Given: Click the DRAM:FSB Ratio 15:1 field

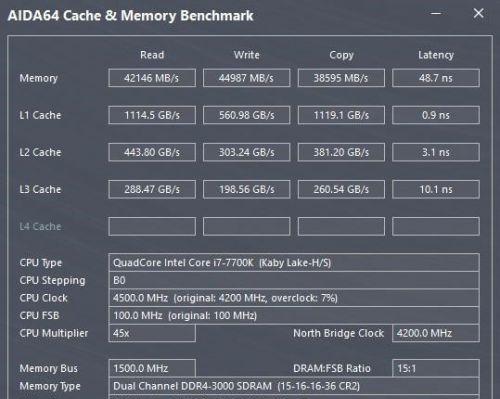Looking at the screenshot, I should [436, 368].
